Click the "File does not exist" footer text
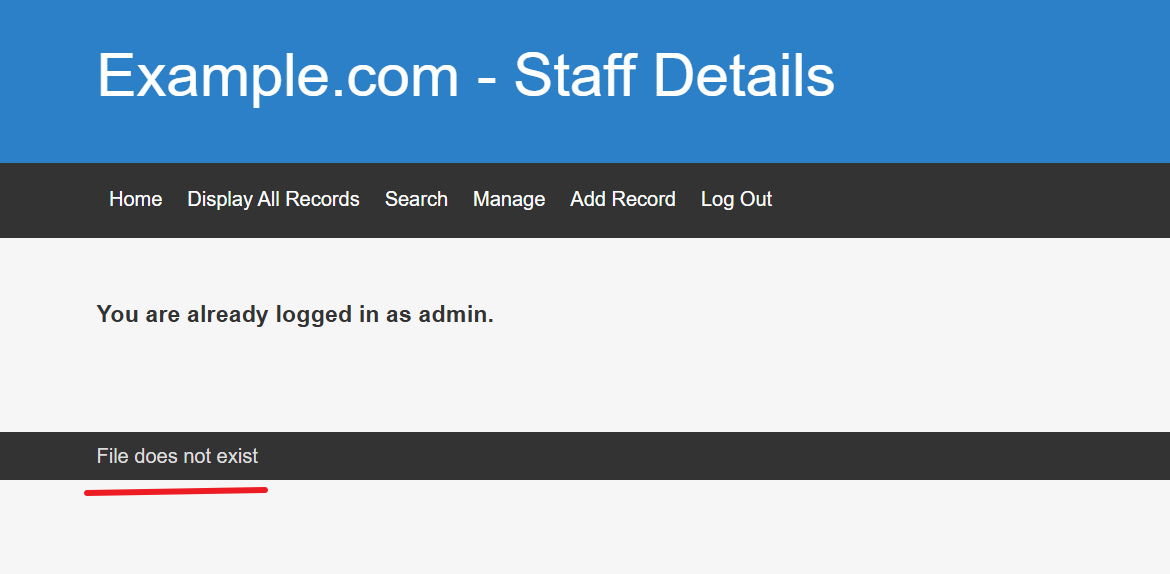 tap(177, 456)
